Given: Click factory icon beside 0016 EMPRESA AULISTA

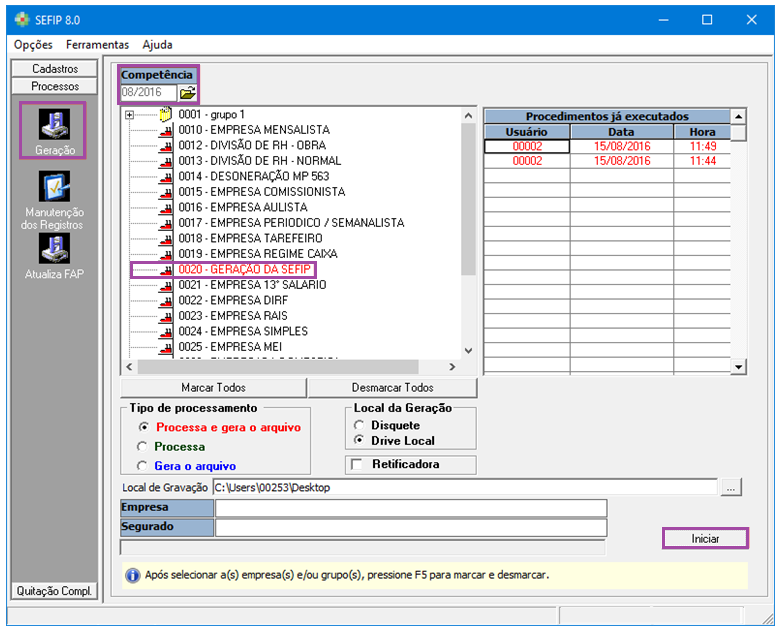Looking at the screenshot, I should [166, 208].
